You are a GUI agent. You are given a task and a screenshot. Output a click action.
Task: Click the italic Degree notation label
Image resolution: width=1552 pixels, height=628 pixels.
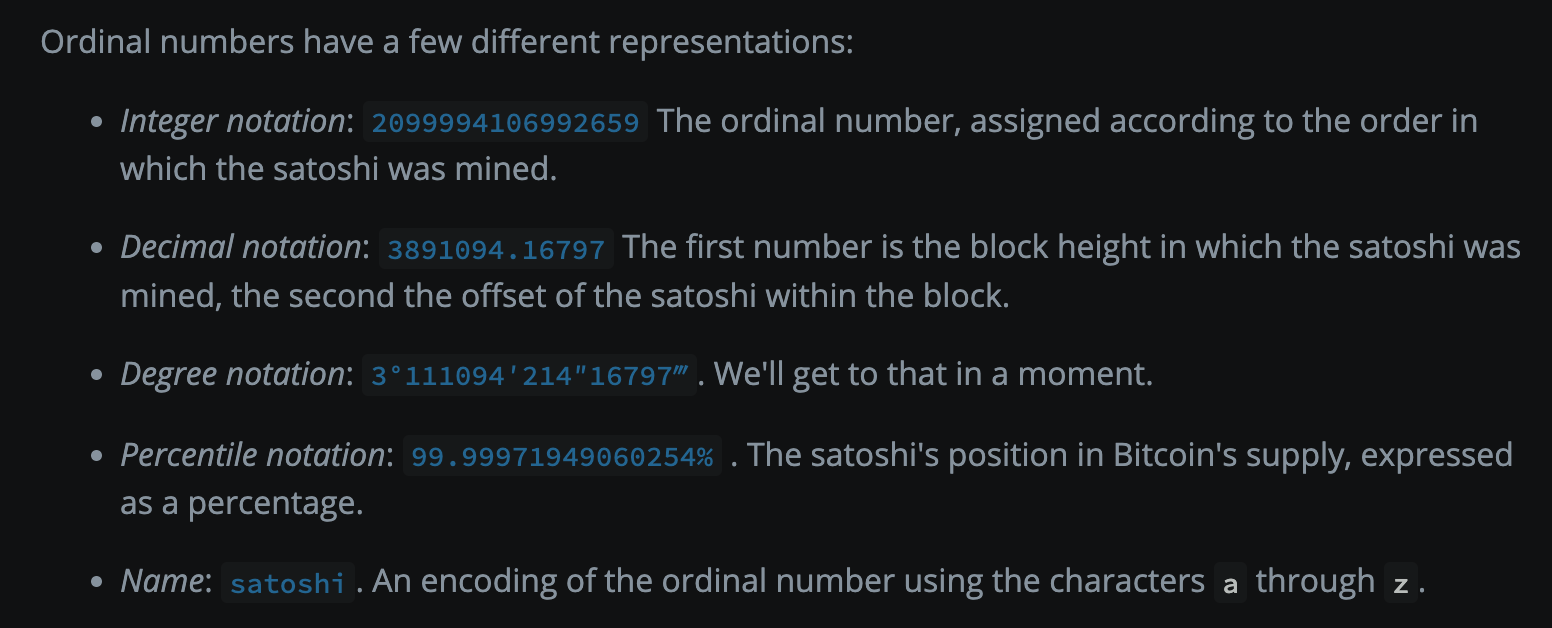[232, 375]
